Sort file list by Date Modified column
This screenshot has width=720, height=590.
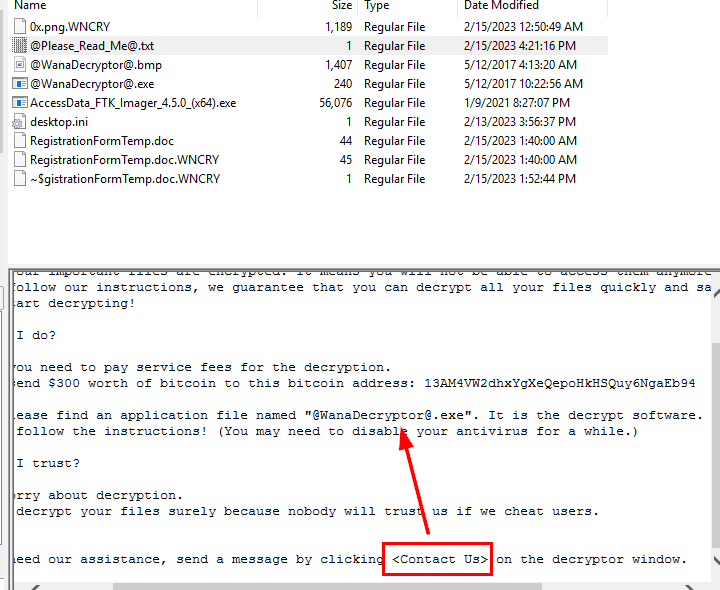[x=501, y=6]
